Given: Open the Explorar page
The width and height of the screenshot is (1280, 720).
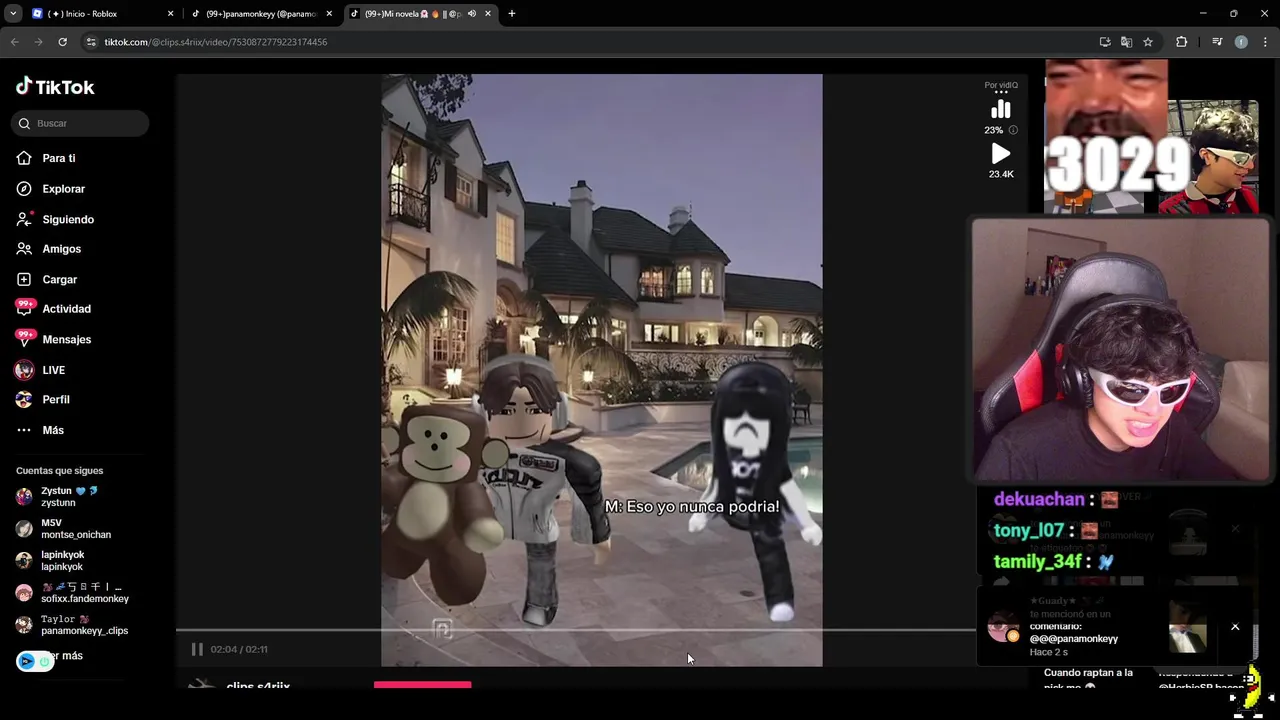Looking at the screenshot, I should point(63,189).
